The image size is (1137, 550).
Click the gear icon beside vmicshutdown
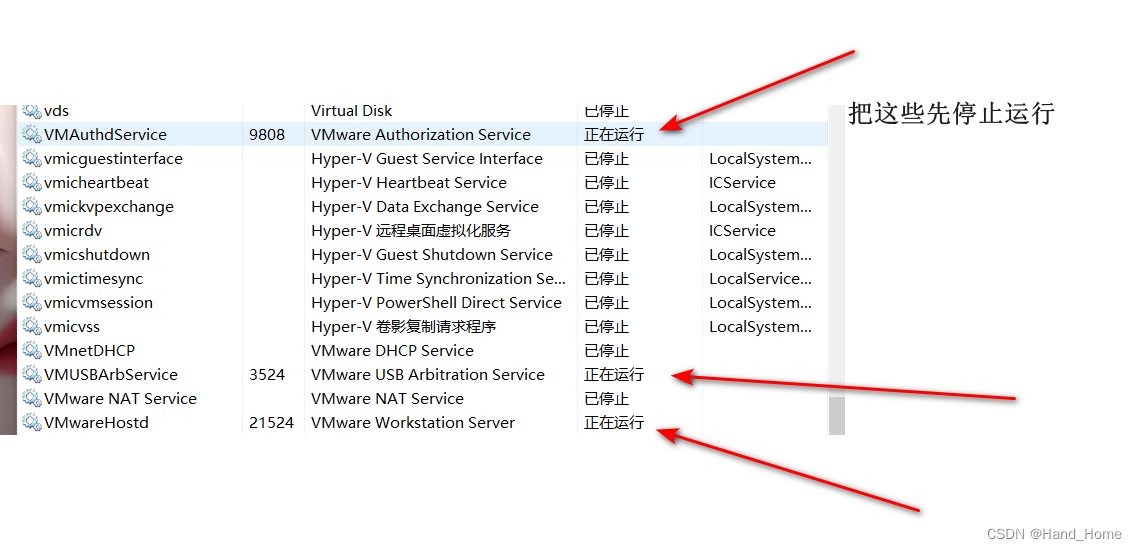pos(31,254)
